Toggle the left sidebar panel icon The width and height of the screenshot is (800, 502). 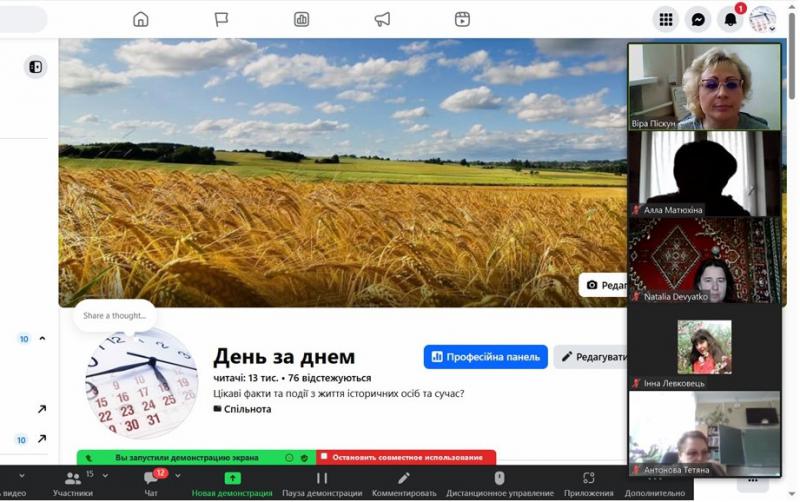(35, 67)
